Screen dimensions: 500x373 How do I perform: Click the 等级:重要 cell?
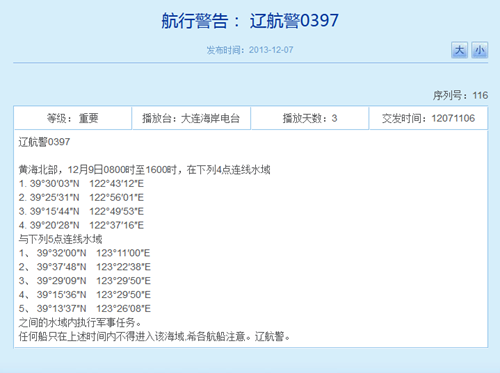pos(73,118)
